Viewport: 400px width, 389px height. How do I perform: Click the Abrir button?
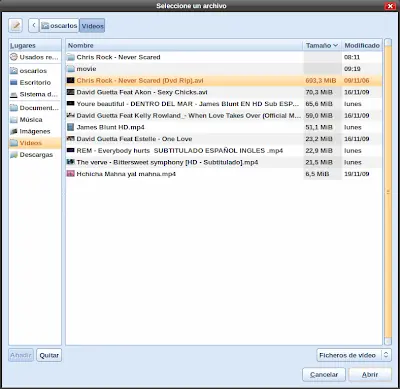[x=370, y=375]
